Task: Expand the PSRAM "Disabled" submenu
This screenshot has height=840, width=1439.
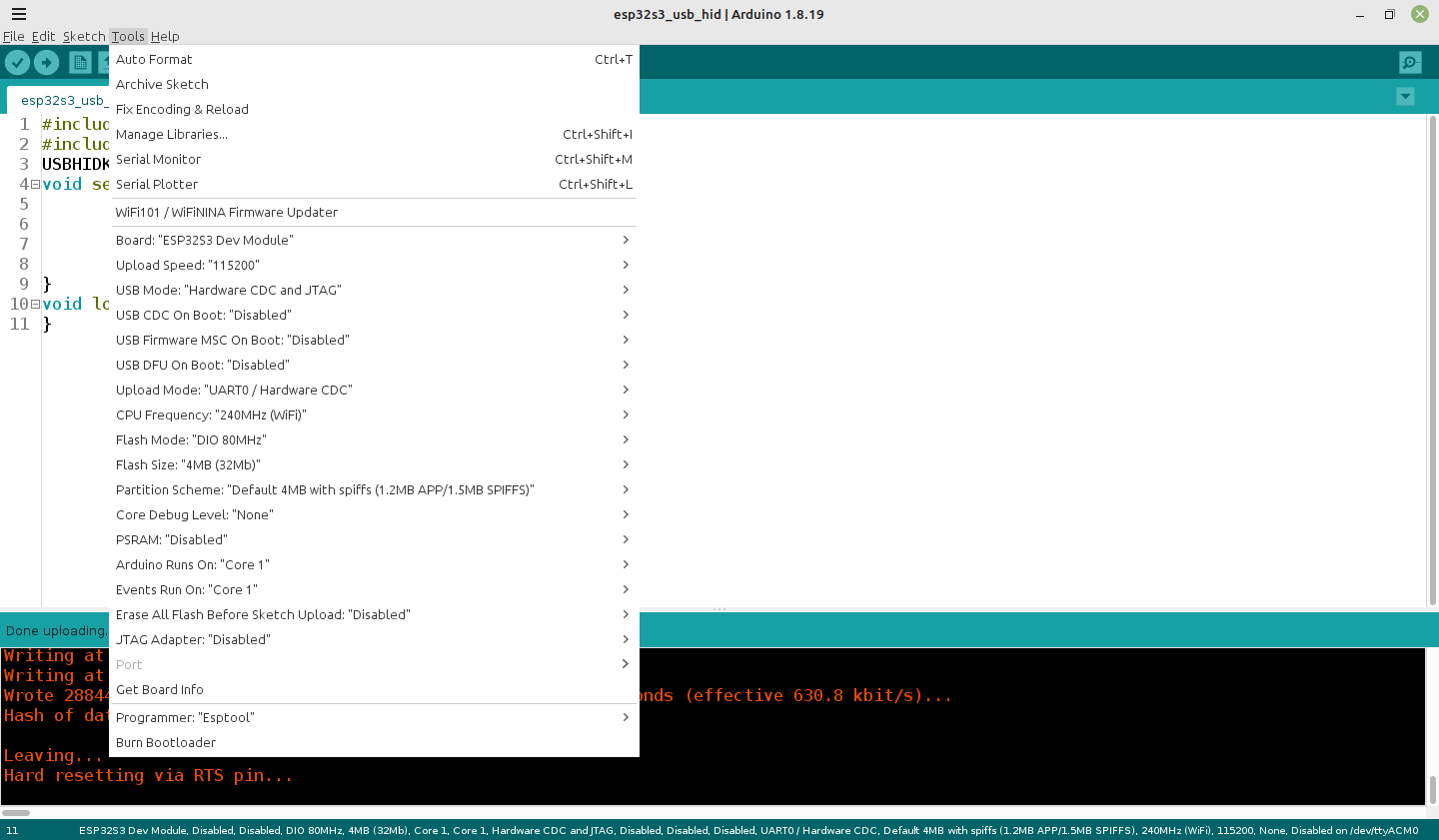Action: [374, 539]
